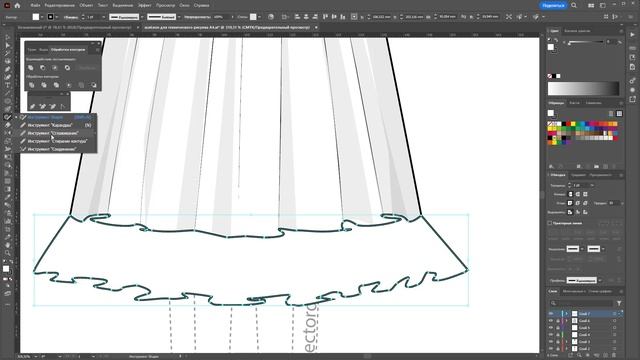Open stroke weight dropdown in control bar
The image size is (640, 360).
(104, 17)
